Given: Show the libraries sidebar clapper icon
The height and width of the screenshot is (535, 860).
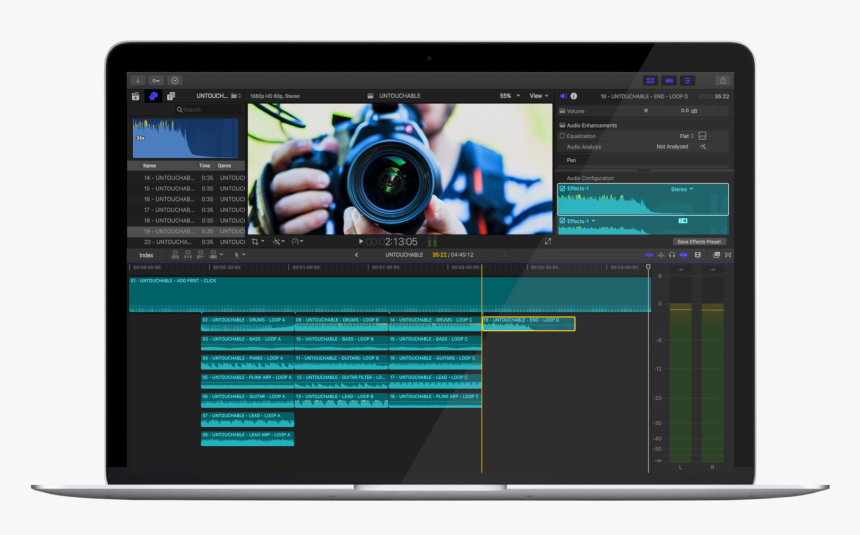Looking at the screenshot, I should pos(135,96).
